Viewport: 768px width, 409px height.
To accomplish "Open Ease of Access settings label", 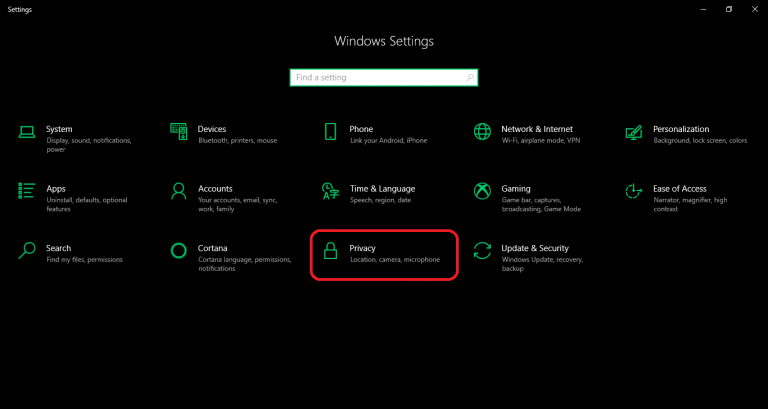I will [680, 189].
